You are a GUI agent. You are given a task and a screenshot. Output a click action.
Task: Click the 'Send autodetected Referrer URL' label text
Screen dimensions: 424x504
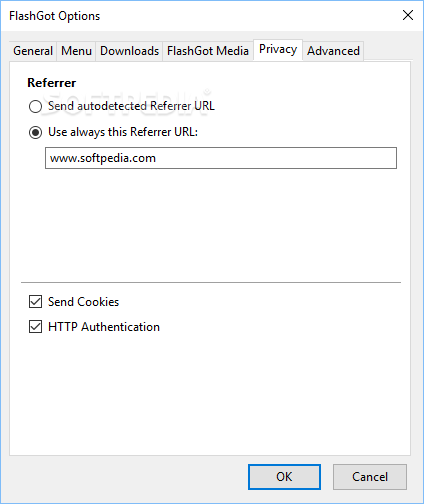131,106
